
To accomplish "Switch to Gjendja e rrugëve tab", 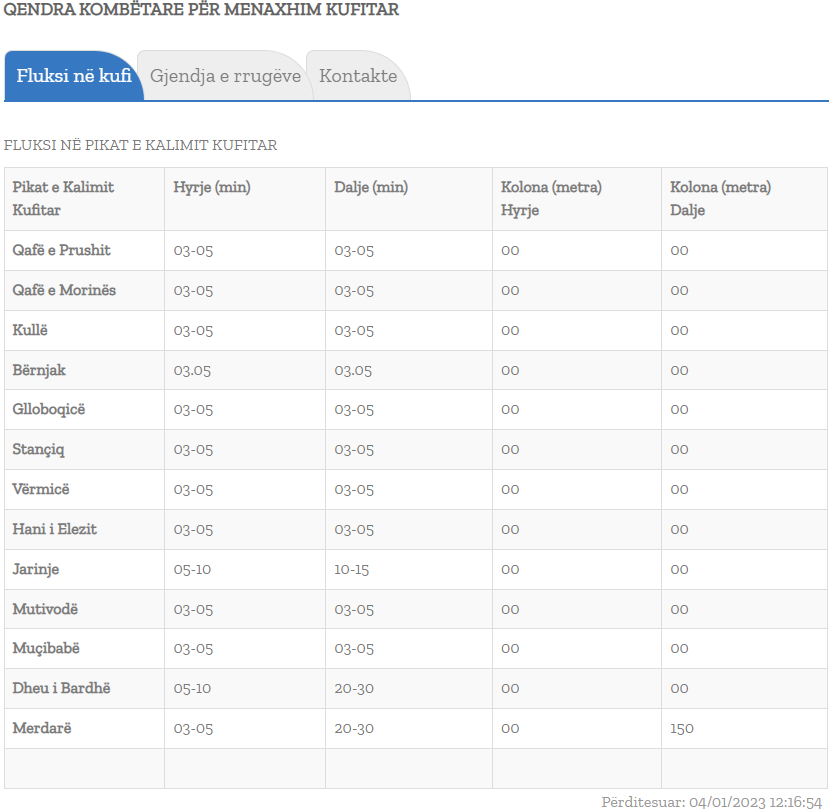I will pos(225,76).
